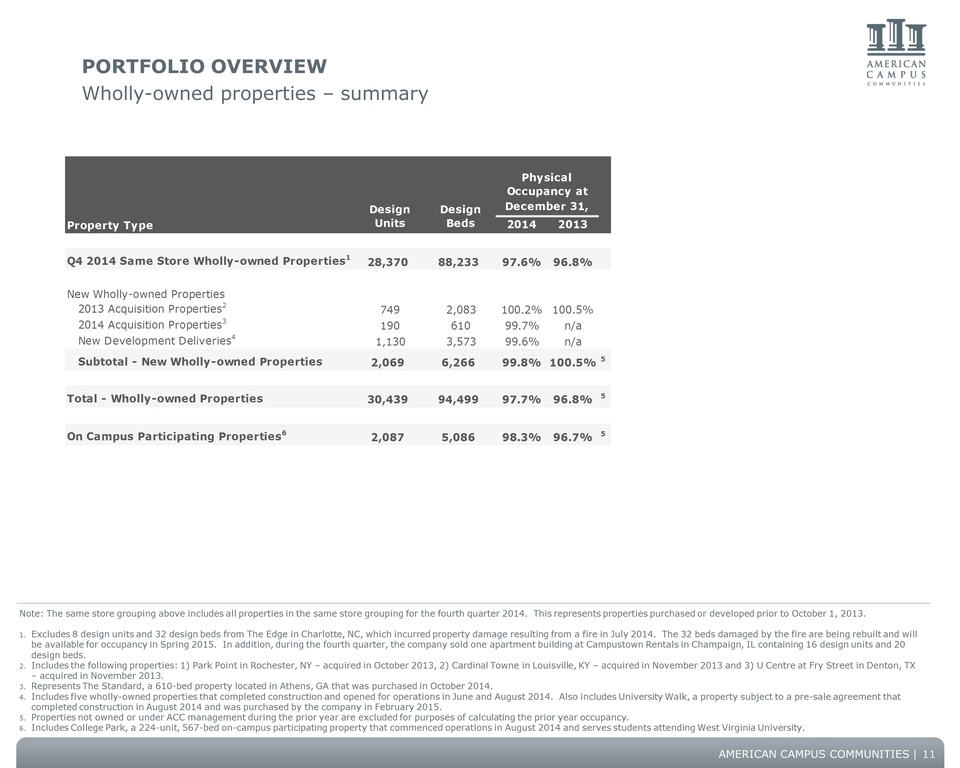Click the page number 11 in footer
Viewport: 960px width, 768px height.
pos(929,754)
